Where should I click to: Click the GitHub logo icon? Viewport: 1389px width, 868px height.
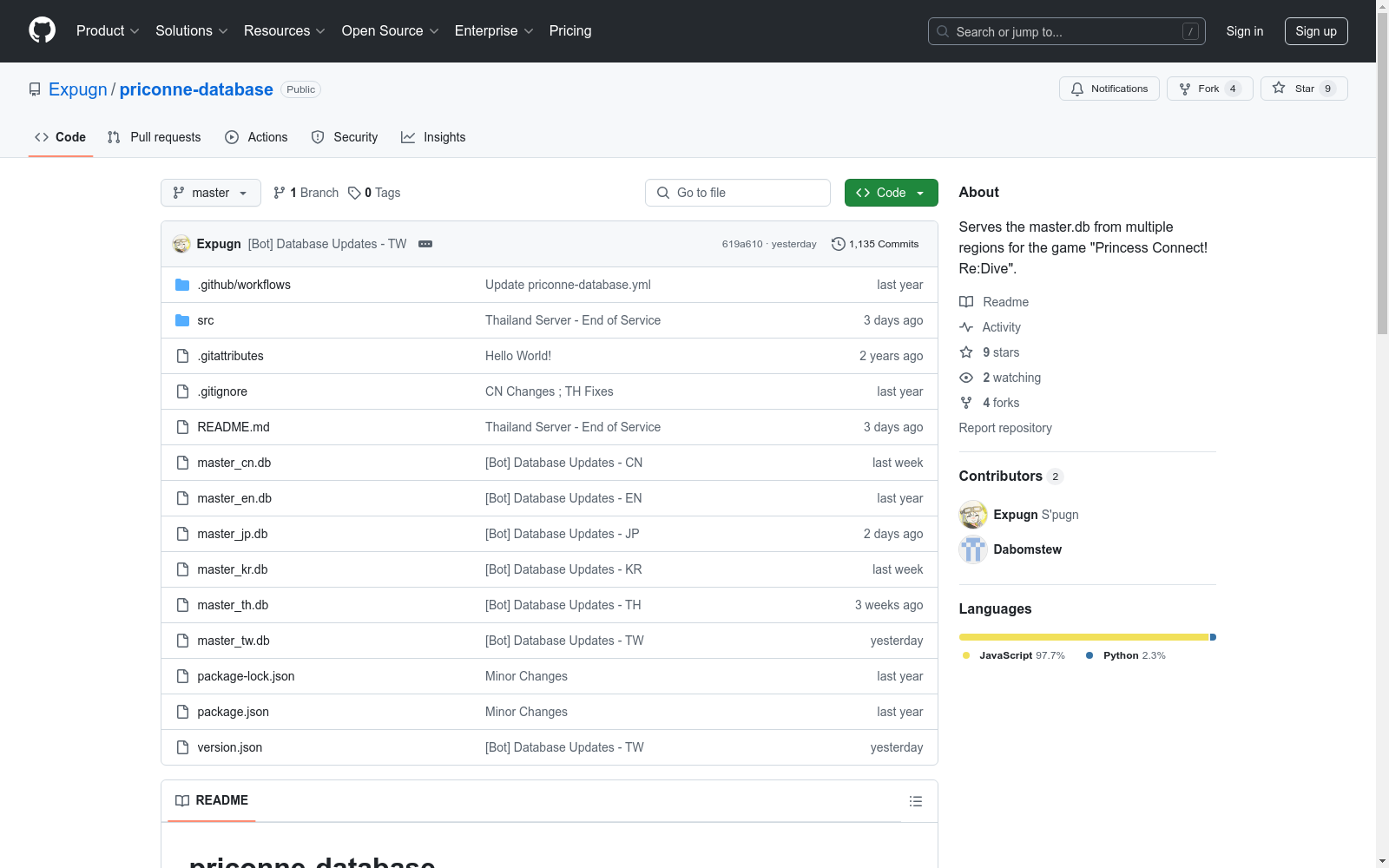pos(42,30)
